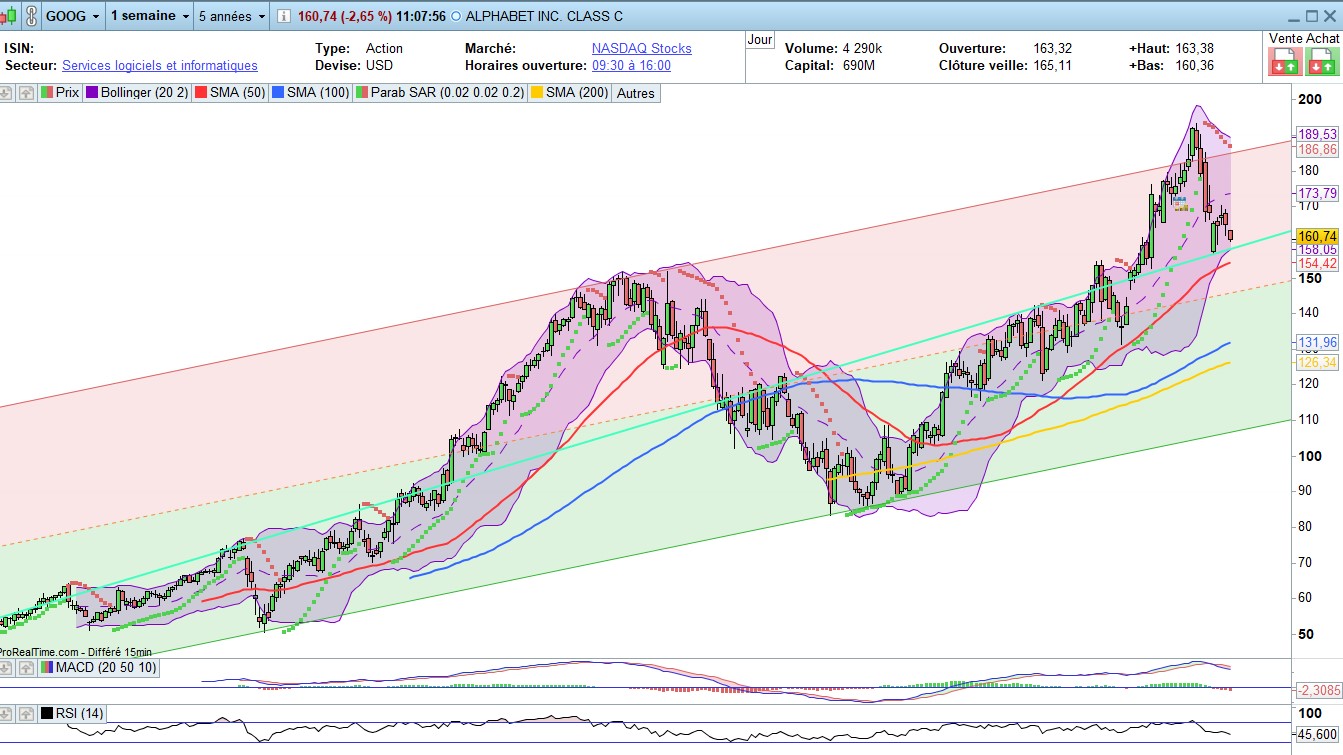Select the Jour tab
1343x755 pixels.
click(x=760, y=40)
